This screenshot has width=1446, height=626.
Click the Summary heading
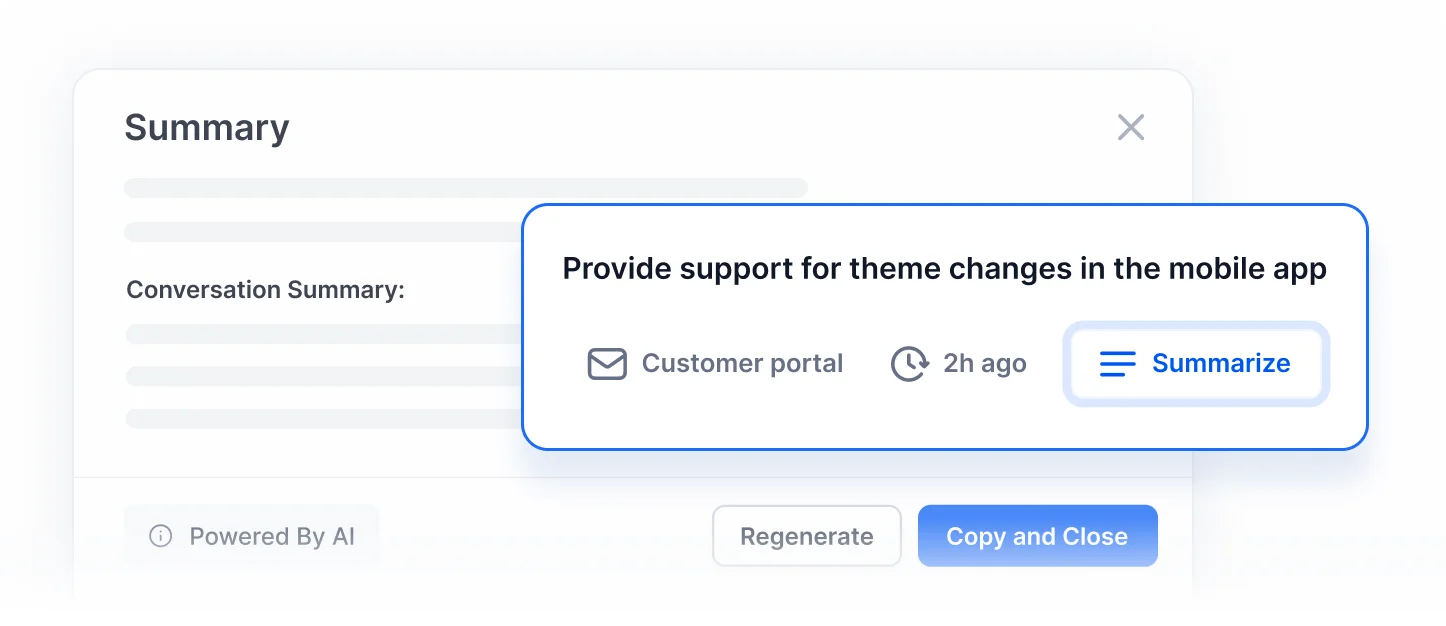207,128
